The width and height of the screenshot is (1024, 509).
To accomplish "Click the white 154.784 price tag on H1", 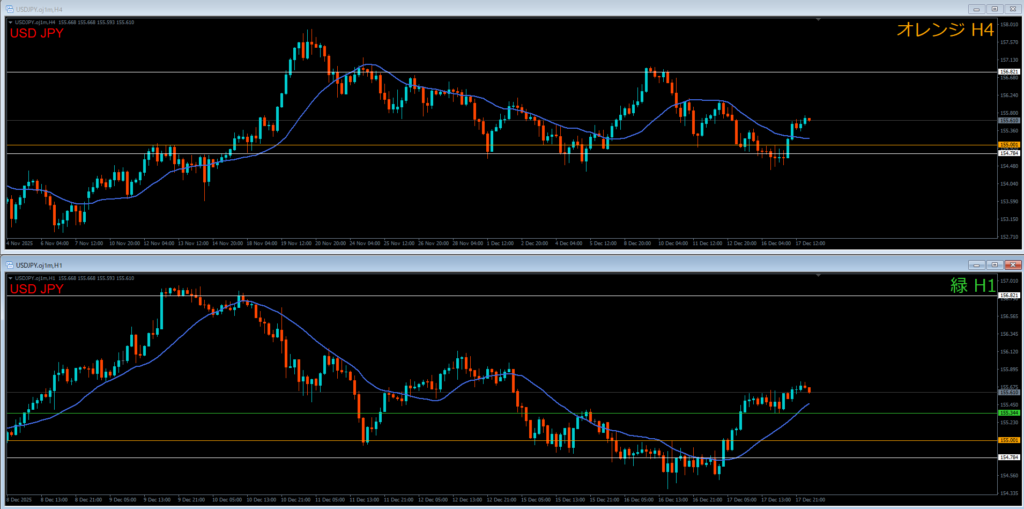I will pyautogui.click(x=1008, y=457).
